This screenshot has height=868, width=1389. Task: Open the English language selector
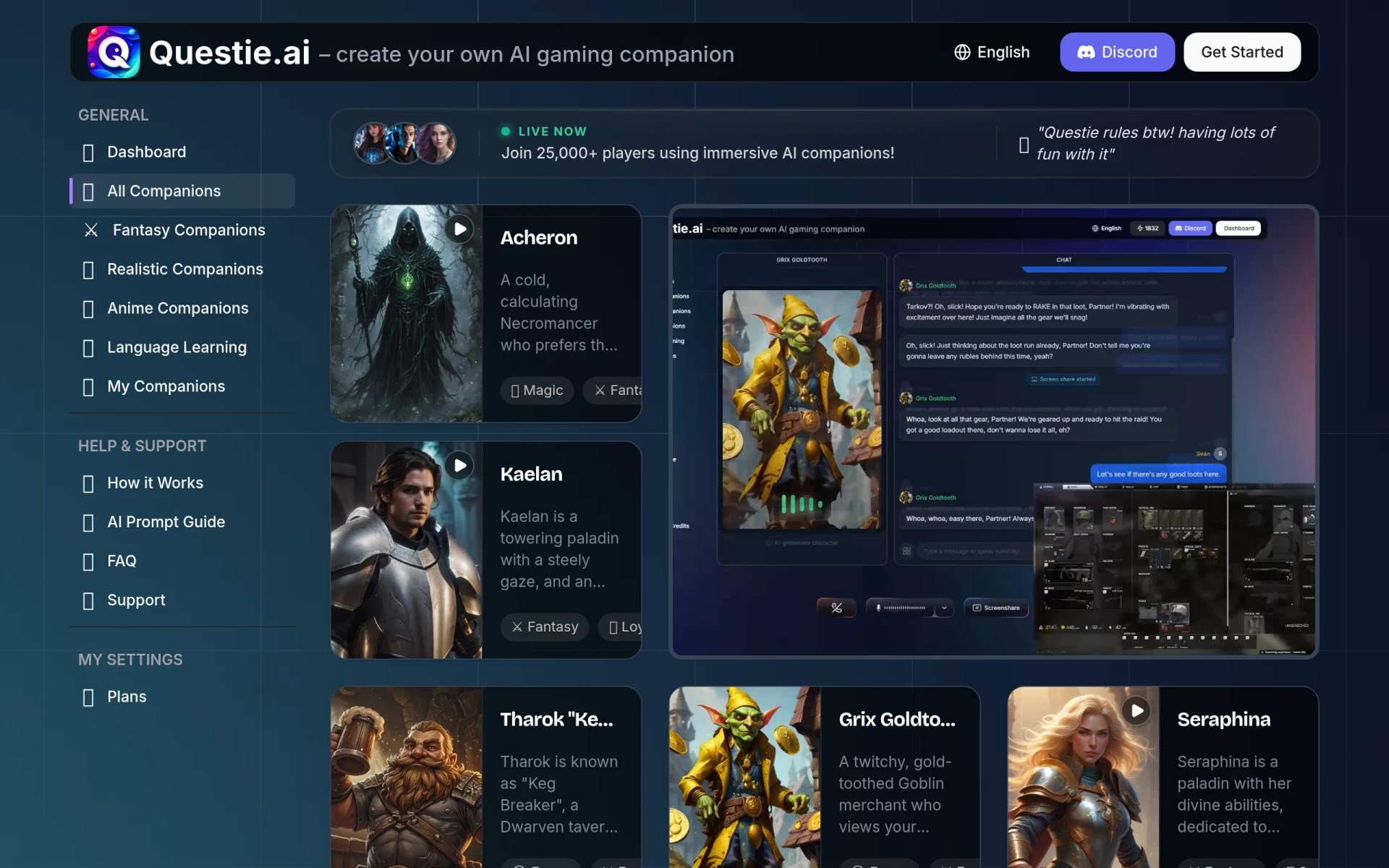pyautogui.click(x=992, y=52)
